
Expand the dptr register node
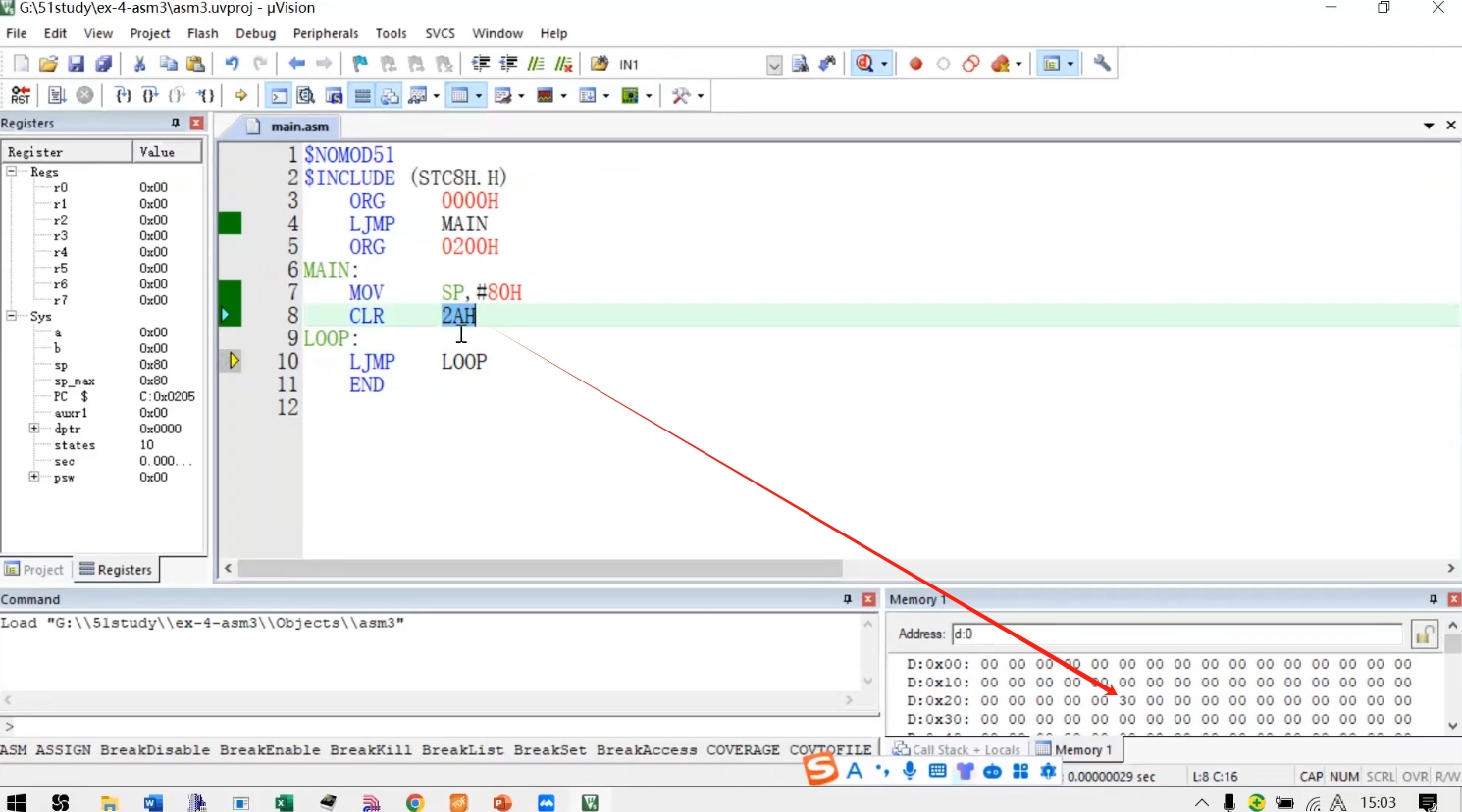[x=34, y=429]
